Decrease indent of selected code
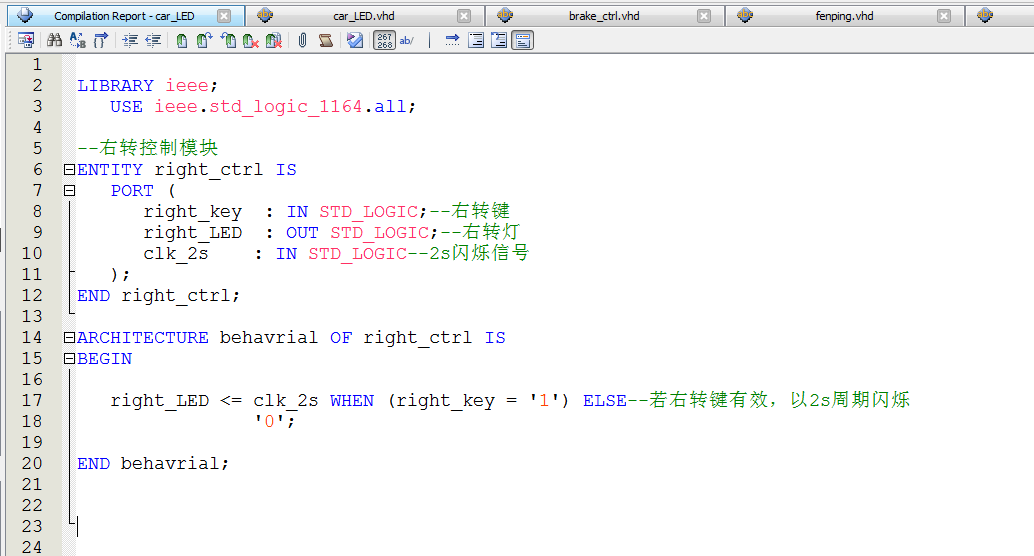 [153, 41]
